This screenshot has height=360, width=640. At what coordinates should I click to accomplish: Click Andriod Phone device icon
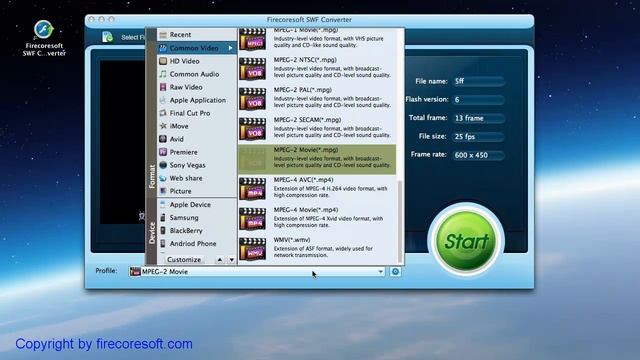tap(163, 244)
